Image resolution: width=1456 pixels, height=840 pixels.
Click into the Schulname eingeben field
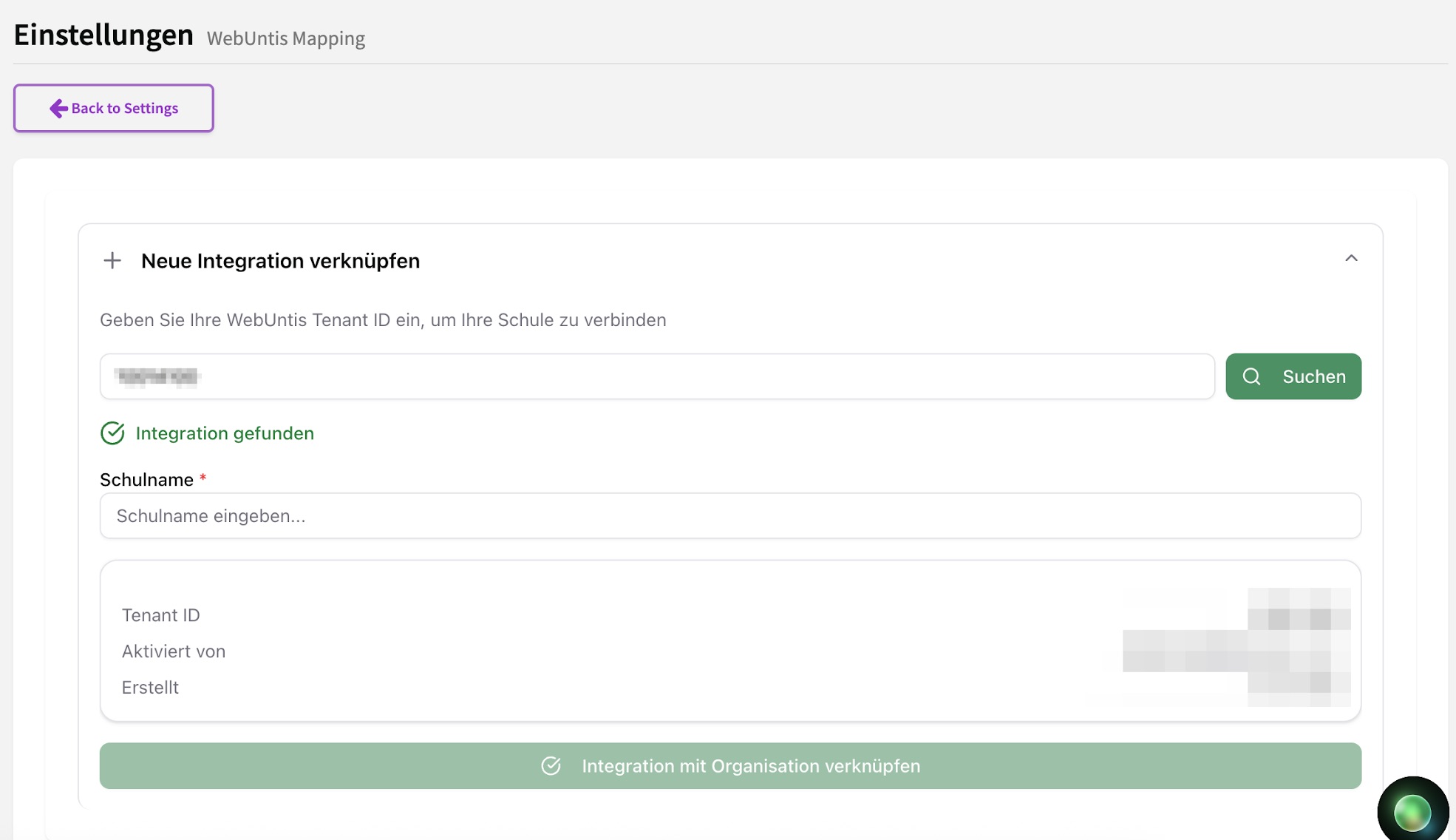[x=729, y=516]
